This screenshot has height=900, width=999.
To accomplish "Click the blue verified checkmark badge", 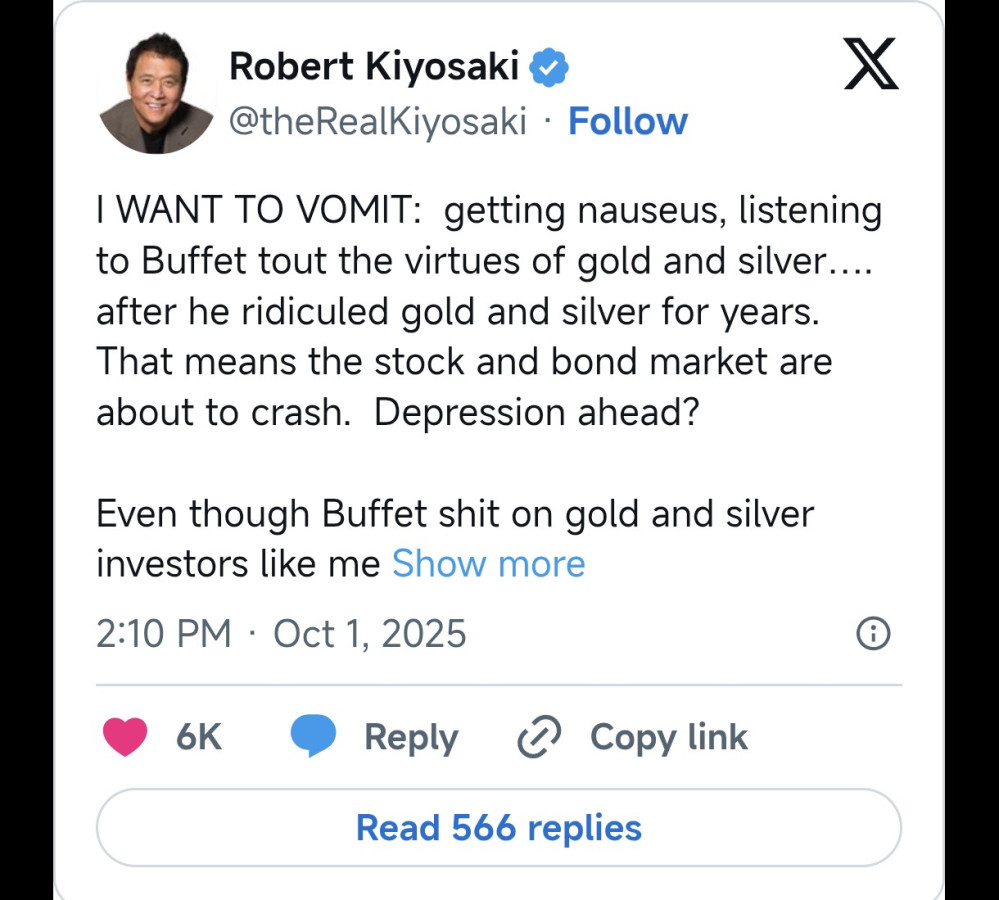I will pyautogui.click(x=549, y=67).
